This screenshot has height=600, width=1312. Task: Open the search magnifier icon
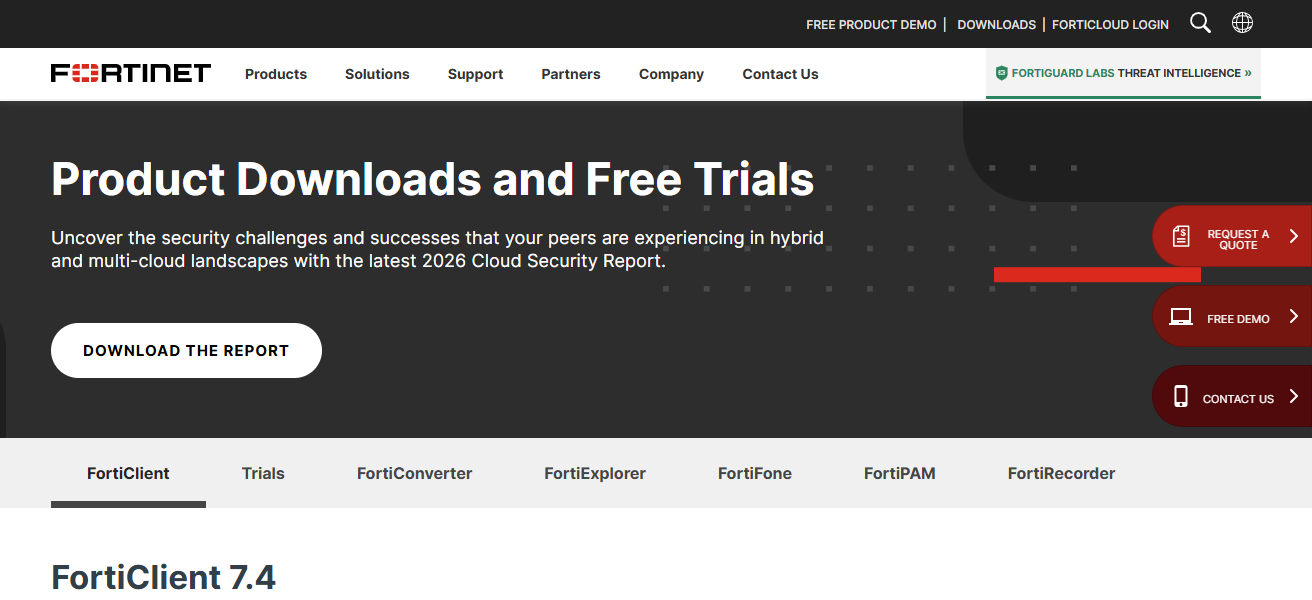tap(1200, 23)
